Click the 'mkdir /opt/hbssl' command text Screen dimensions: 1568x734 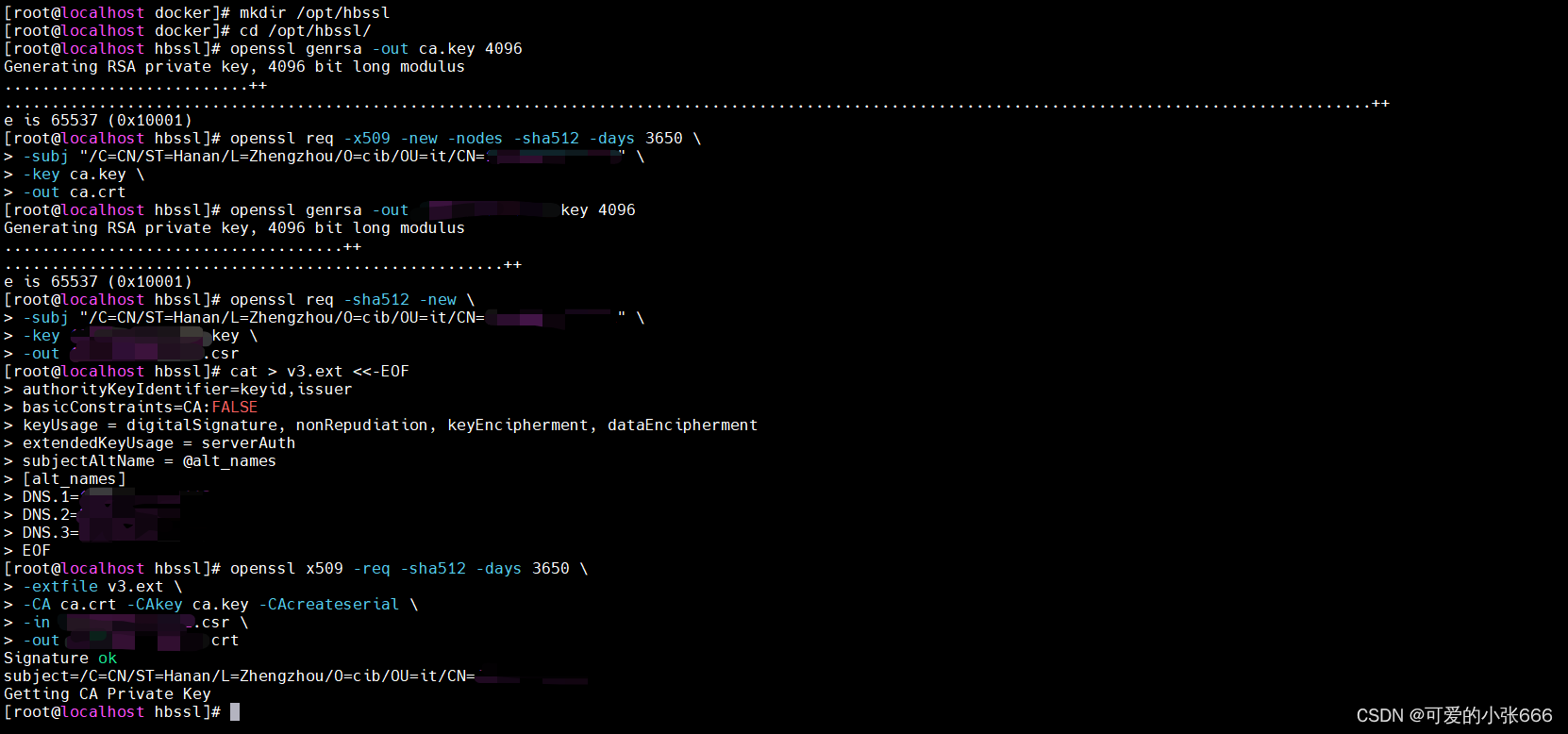(314, 13)
